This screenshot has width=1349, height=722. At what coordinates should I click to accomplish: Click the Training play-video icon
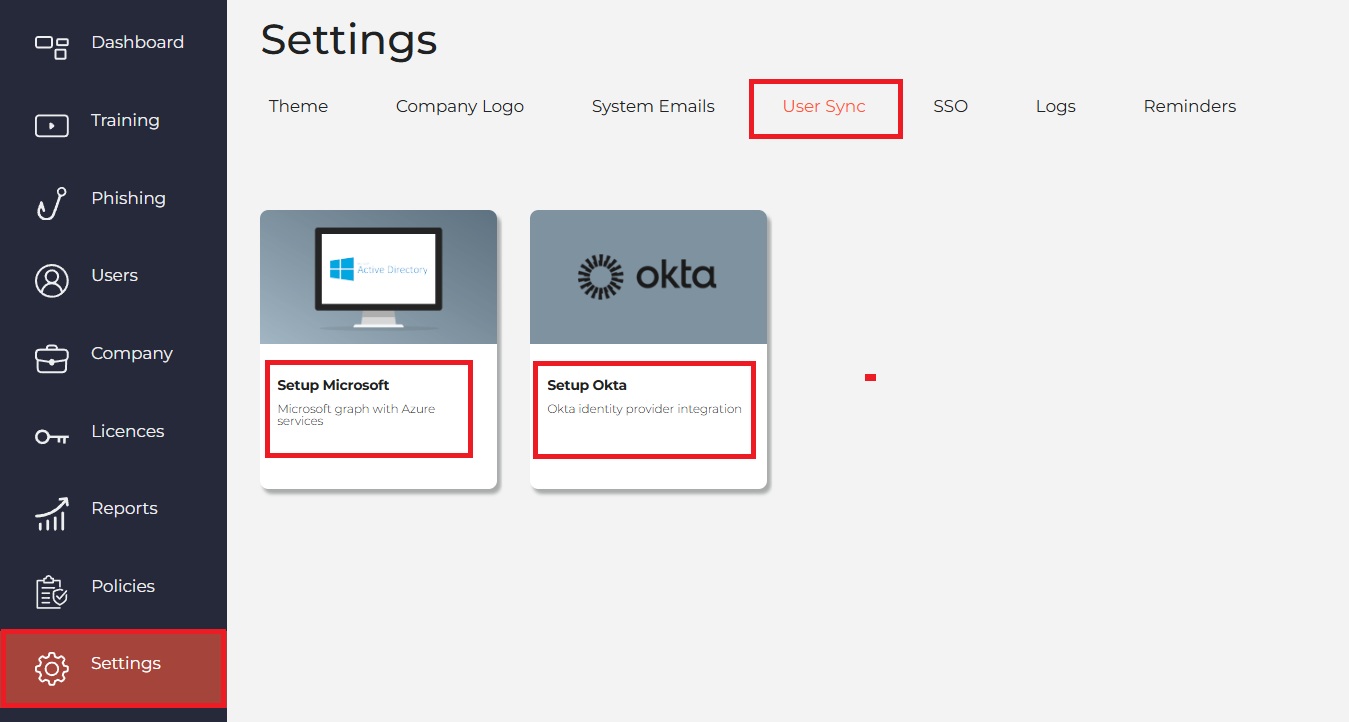(x=52, y=125)
